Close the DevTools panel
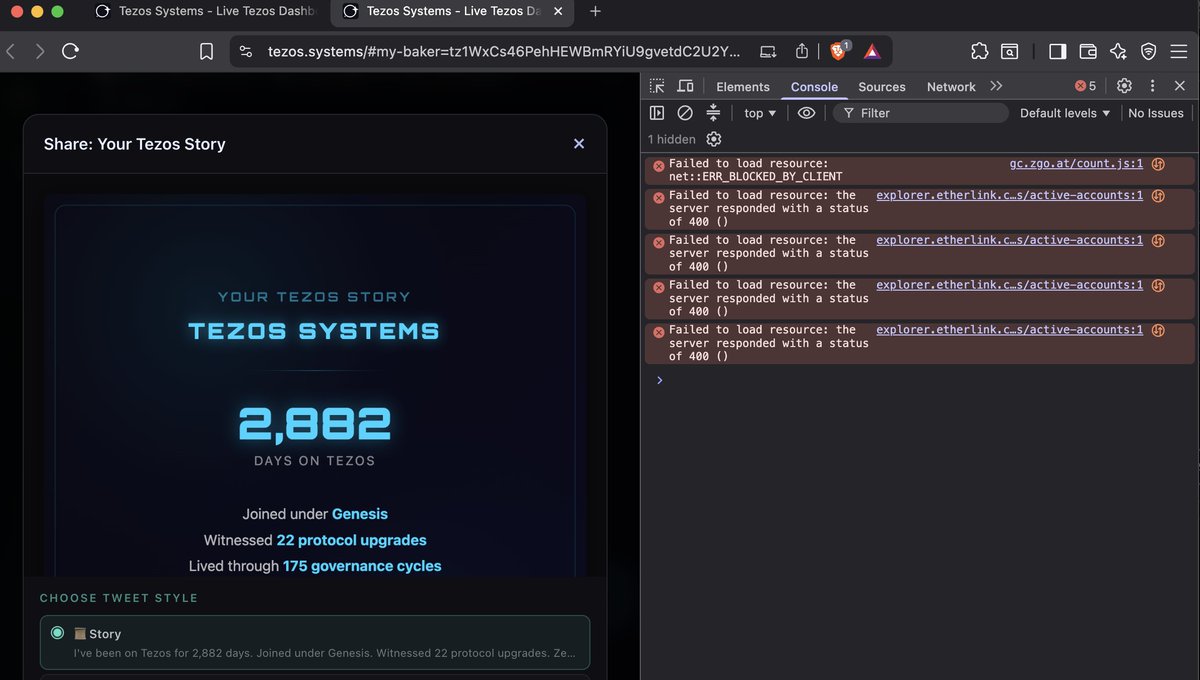Viewport: 1200px width, 680px height. pyautogui.click(x=1180, y=86)
